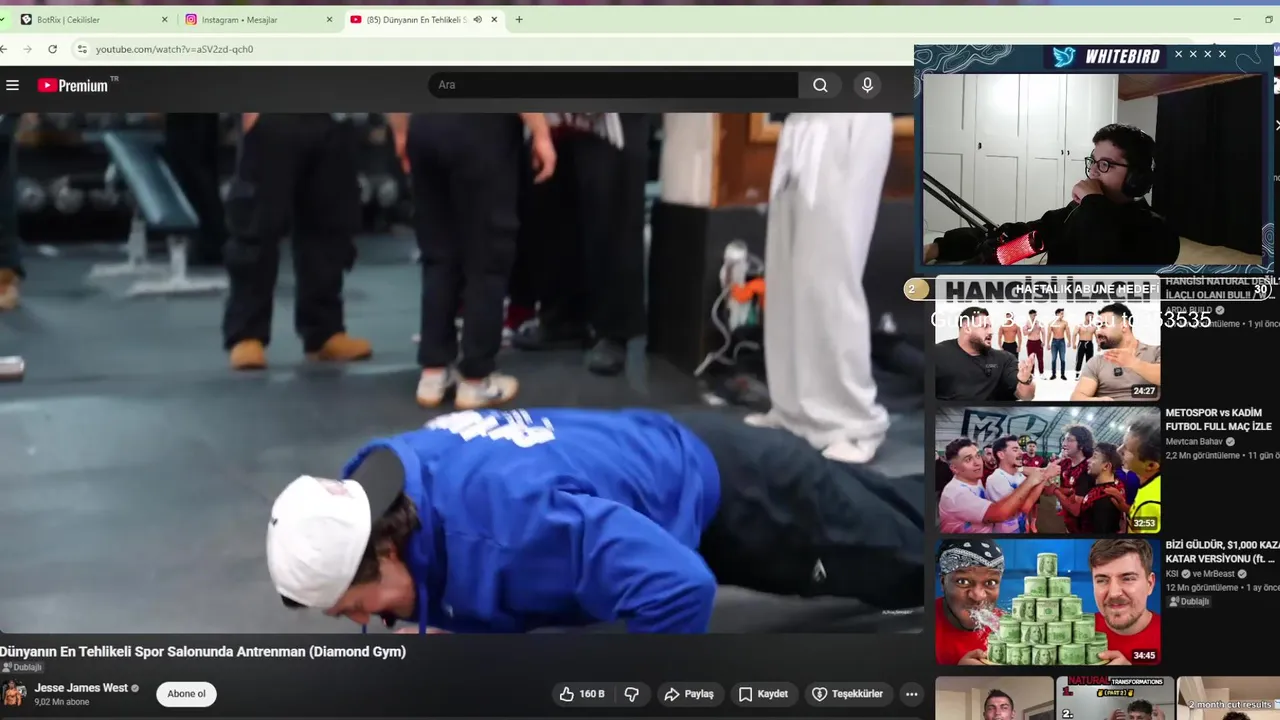Viewport: 1280px width, 720px height.
Task: Click the youtube.com address bar URL
Action: coord(174,49)
